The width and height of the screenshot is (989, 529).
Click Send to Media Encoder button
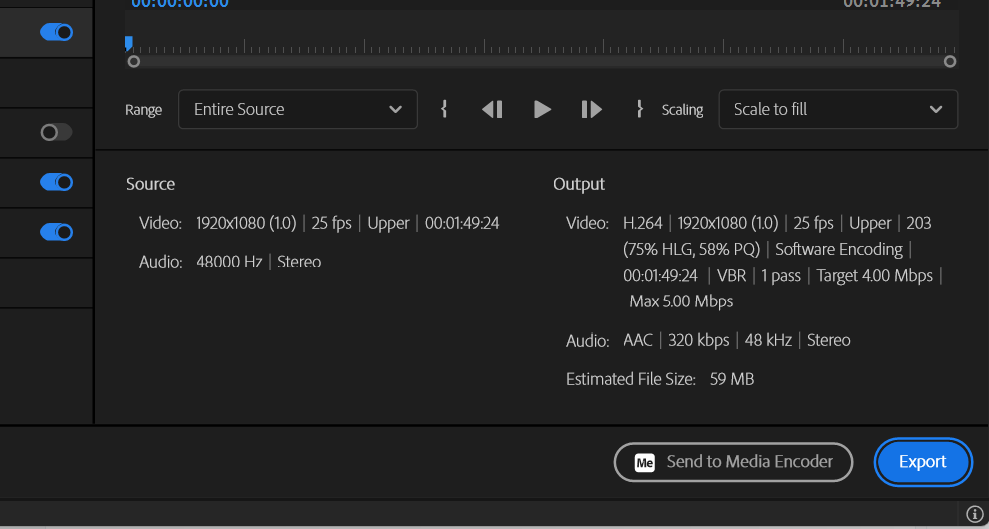coord(734,462)
